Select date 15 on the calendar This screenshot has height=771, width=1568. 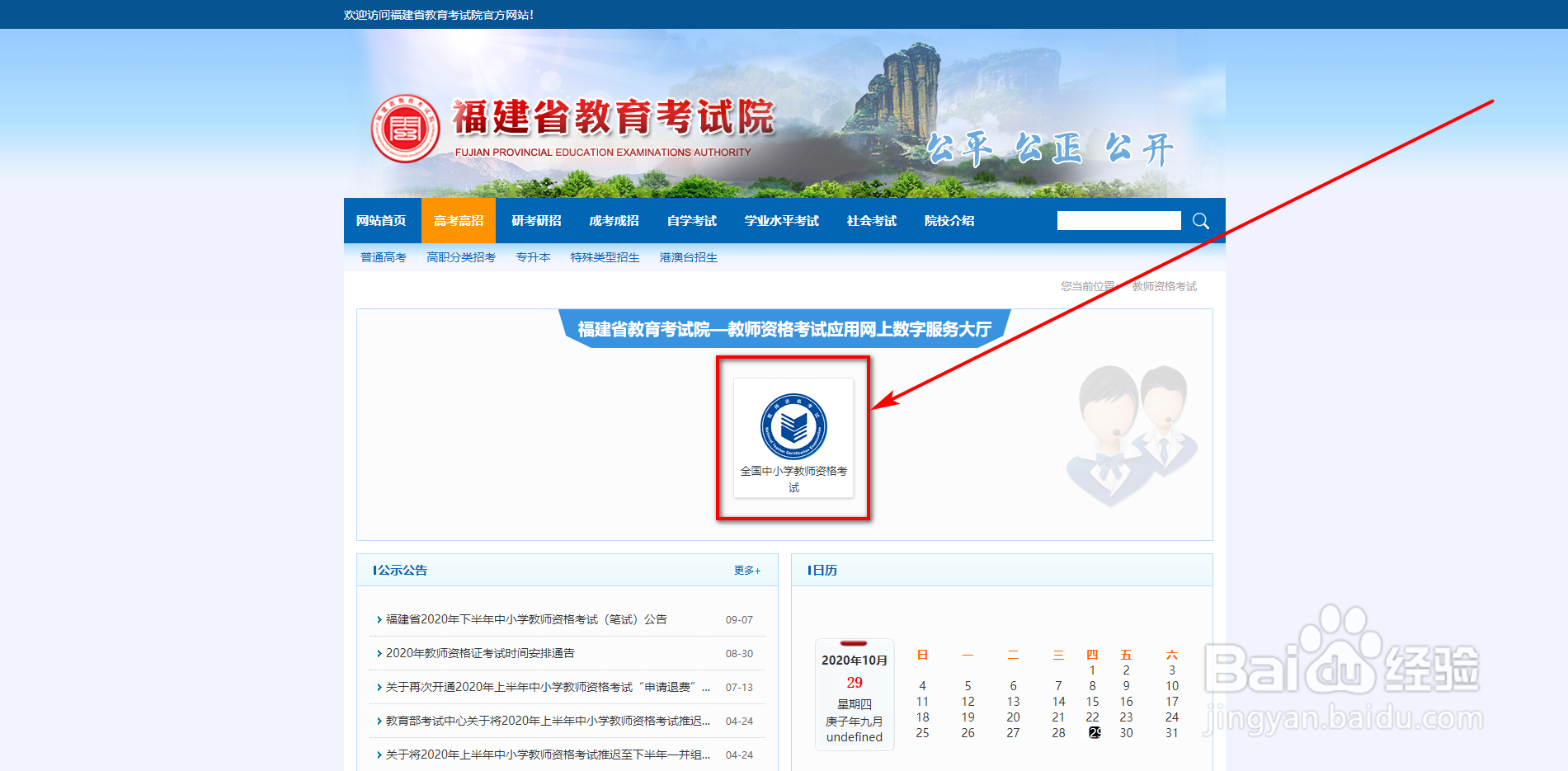pos(1093,701)
